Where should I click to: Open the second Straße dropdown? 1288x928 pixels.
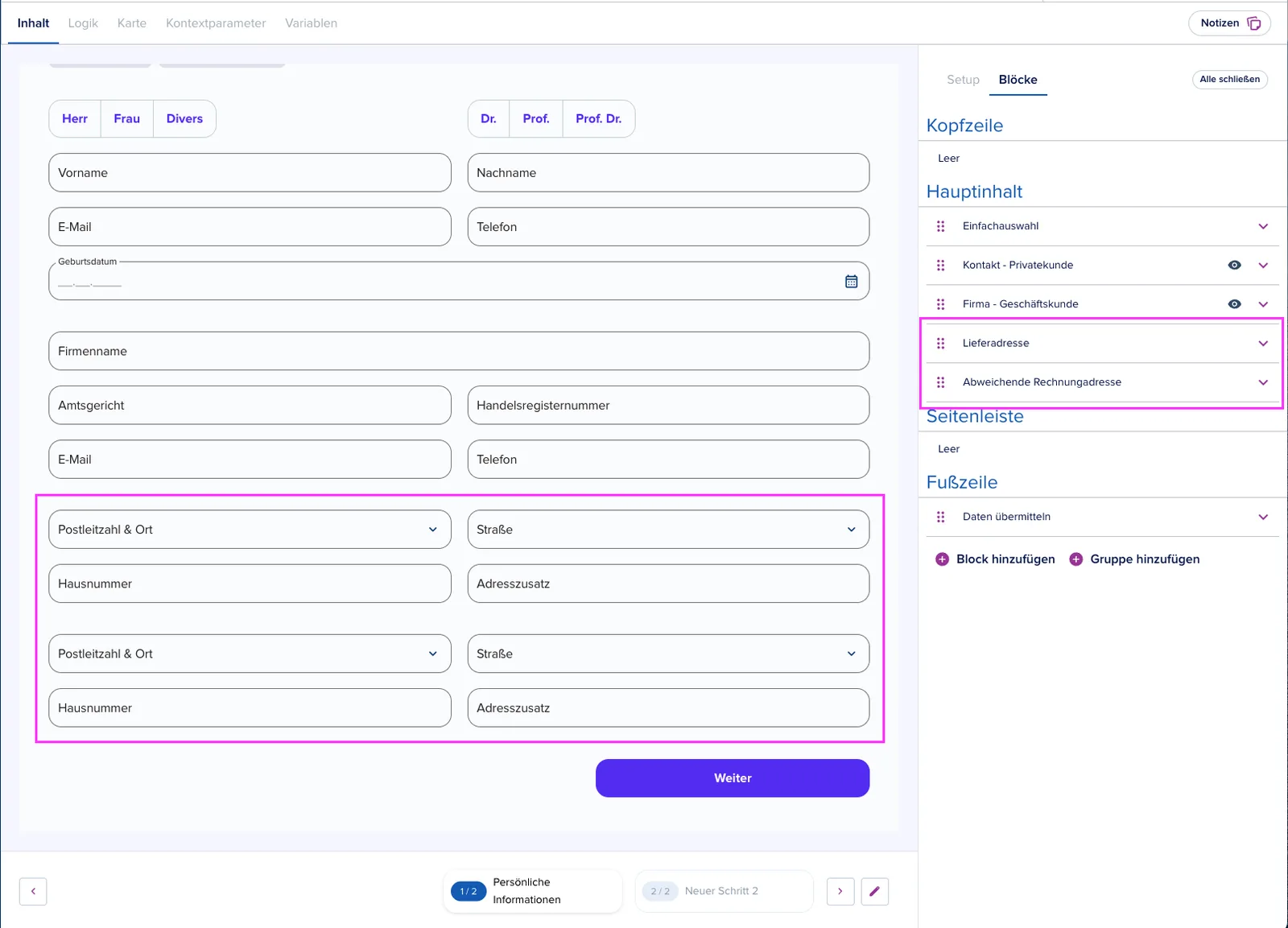pyautogui.click(x=668, y=654)
